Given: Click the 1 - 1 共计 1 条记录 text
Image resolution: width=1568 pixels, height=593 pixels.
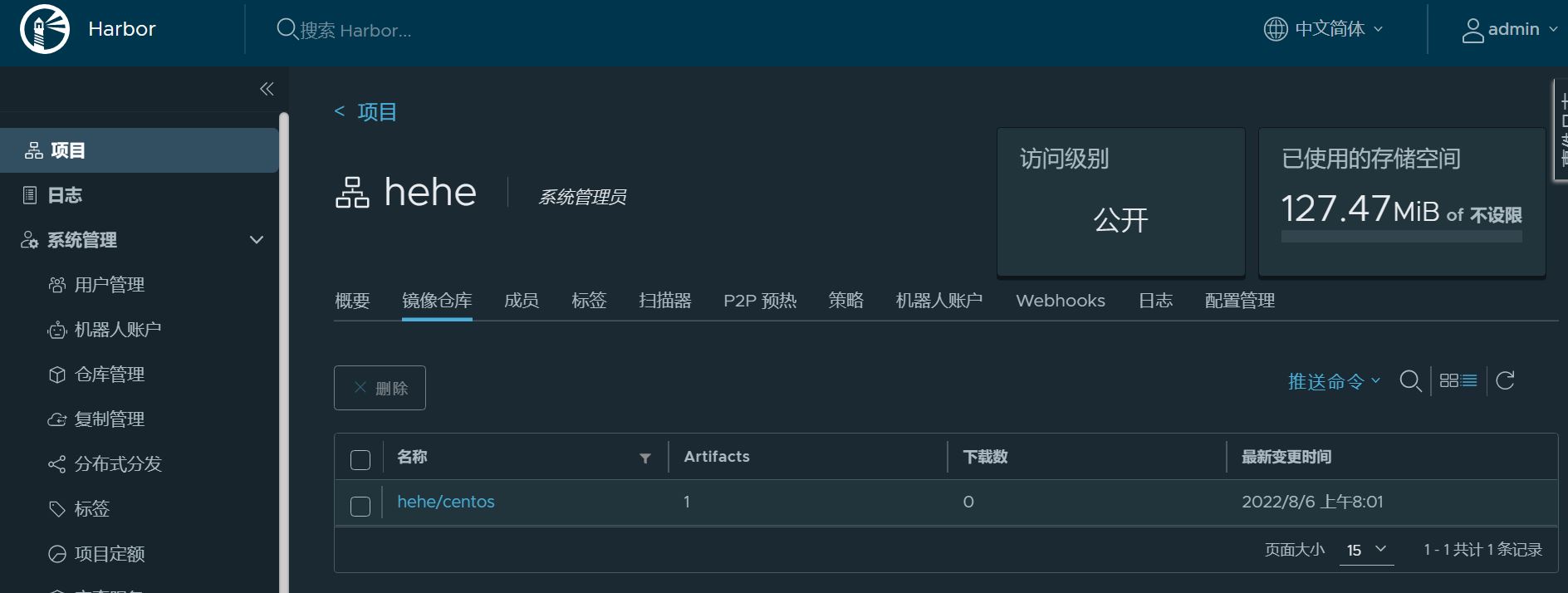Looking at the screenshot, I should click(x=1482, y=550).
